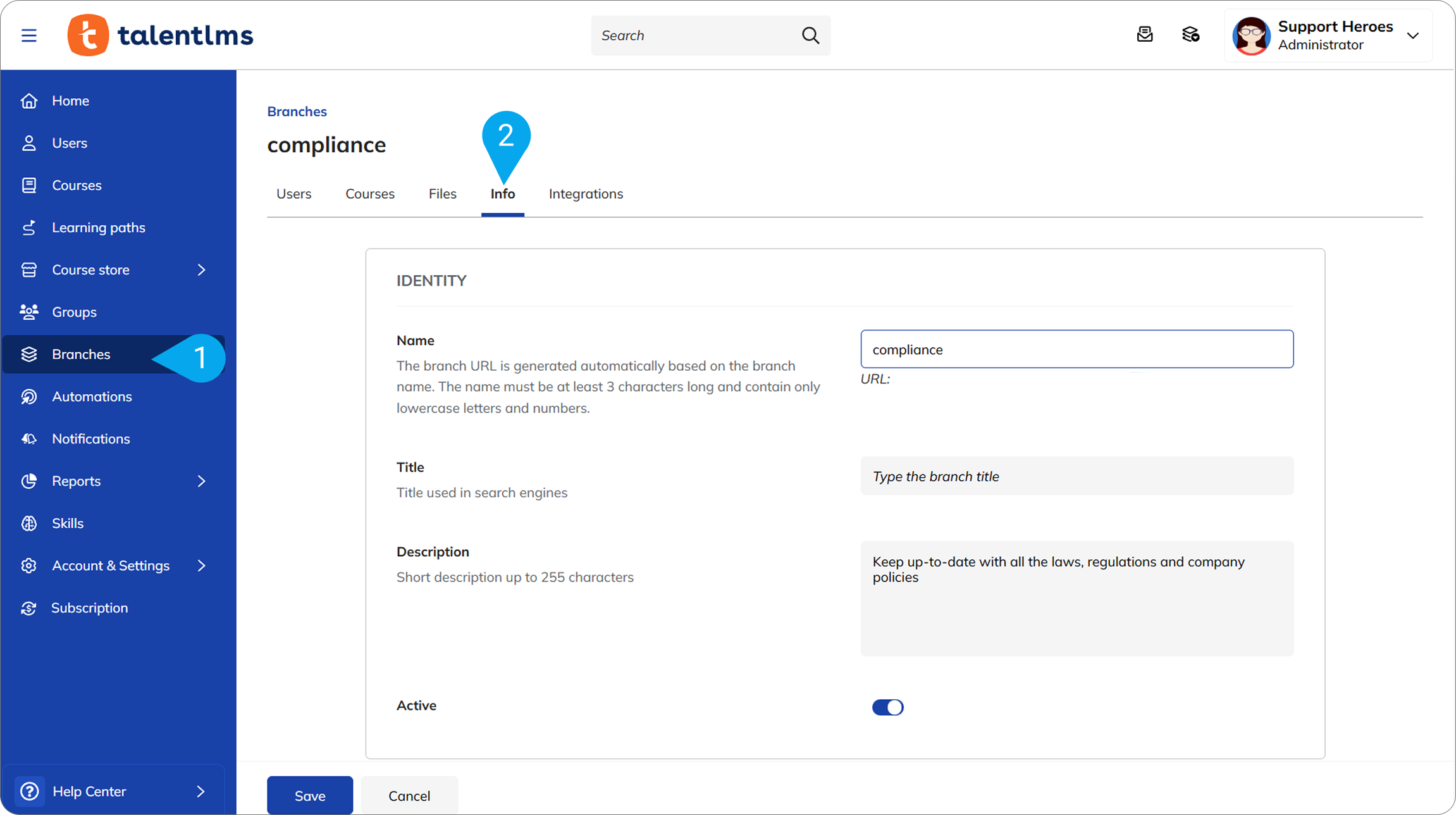This screenshot has height=815, width=1456.
Task: Click the Branches breadcrumb link
Action: point(297,111)
